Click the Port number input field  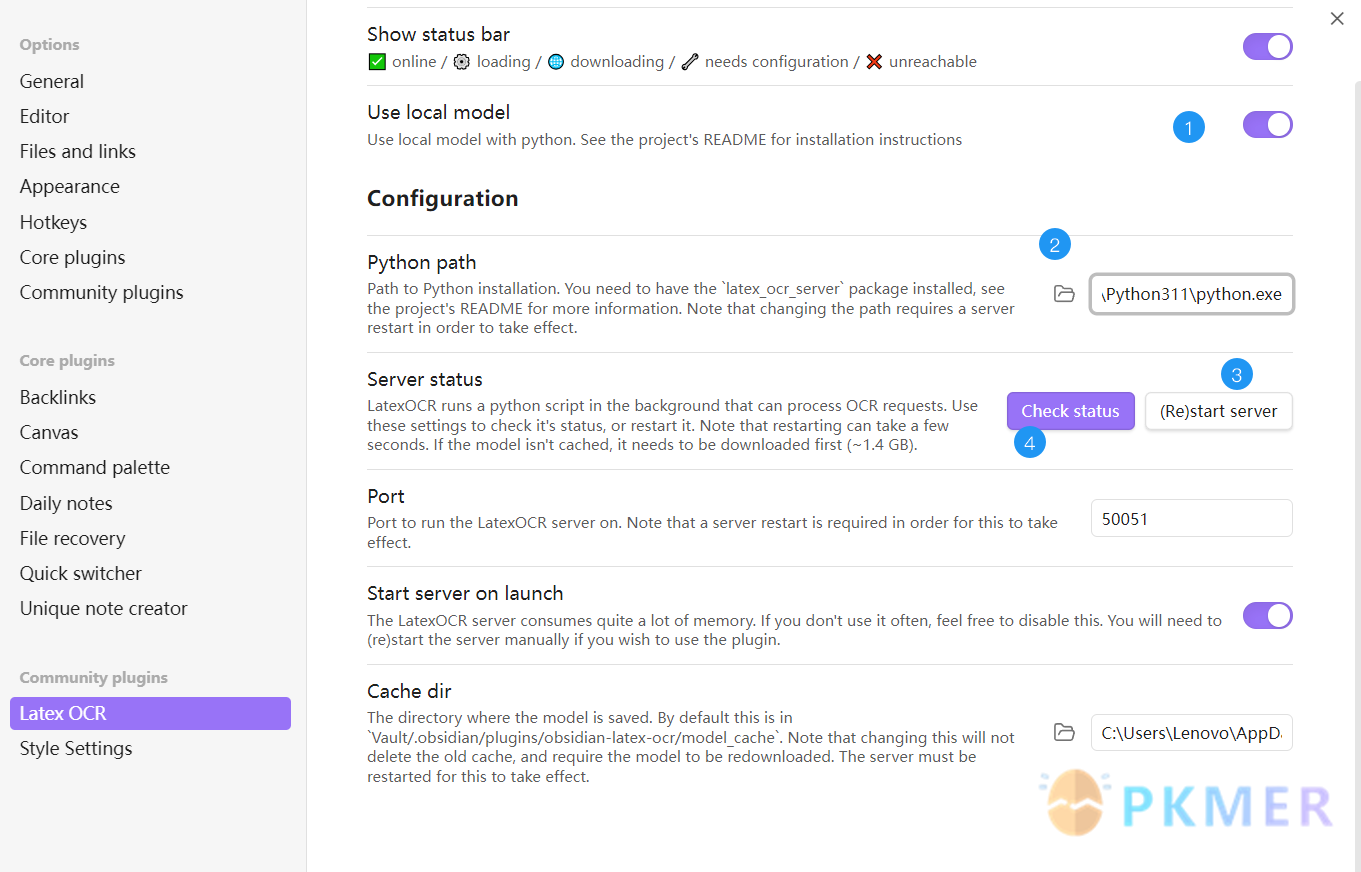(1191, 518)
